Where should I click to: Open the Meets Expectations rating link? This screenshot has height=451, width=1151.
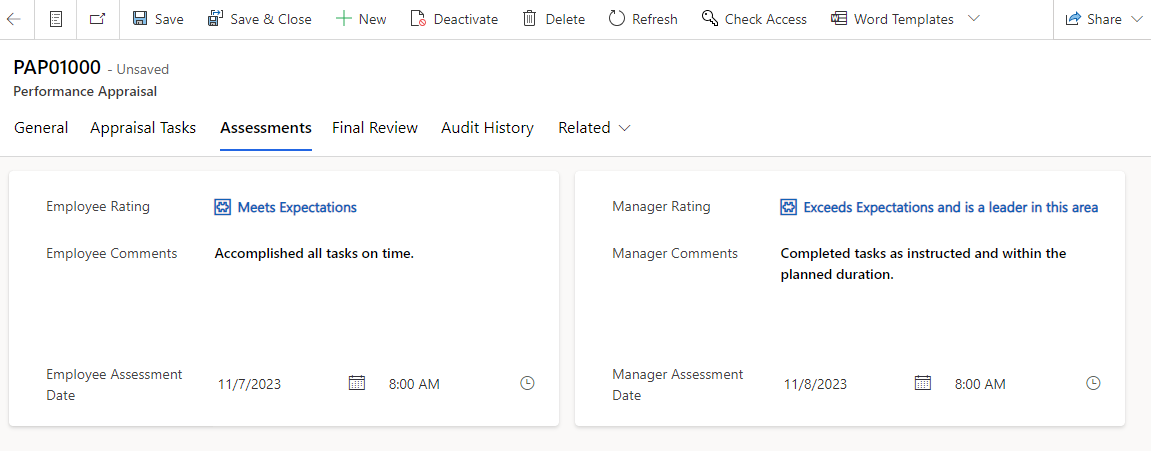pyautogui.click(x=297, y=207)
